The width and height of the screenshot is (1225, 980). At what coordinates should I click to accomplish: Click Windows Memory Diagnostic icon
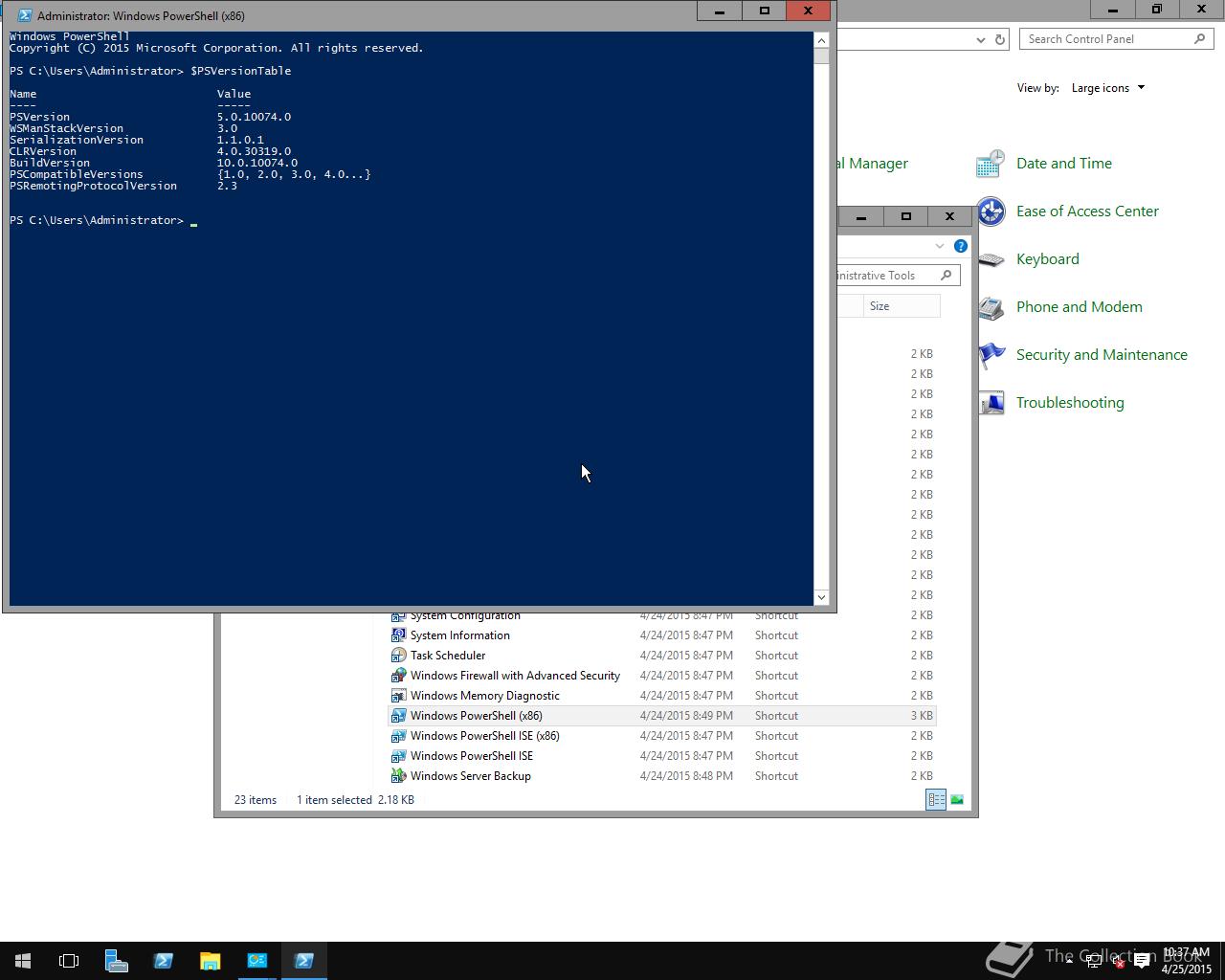pos(398,696)
